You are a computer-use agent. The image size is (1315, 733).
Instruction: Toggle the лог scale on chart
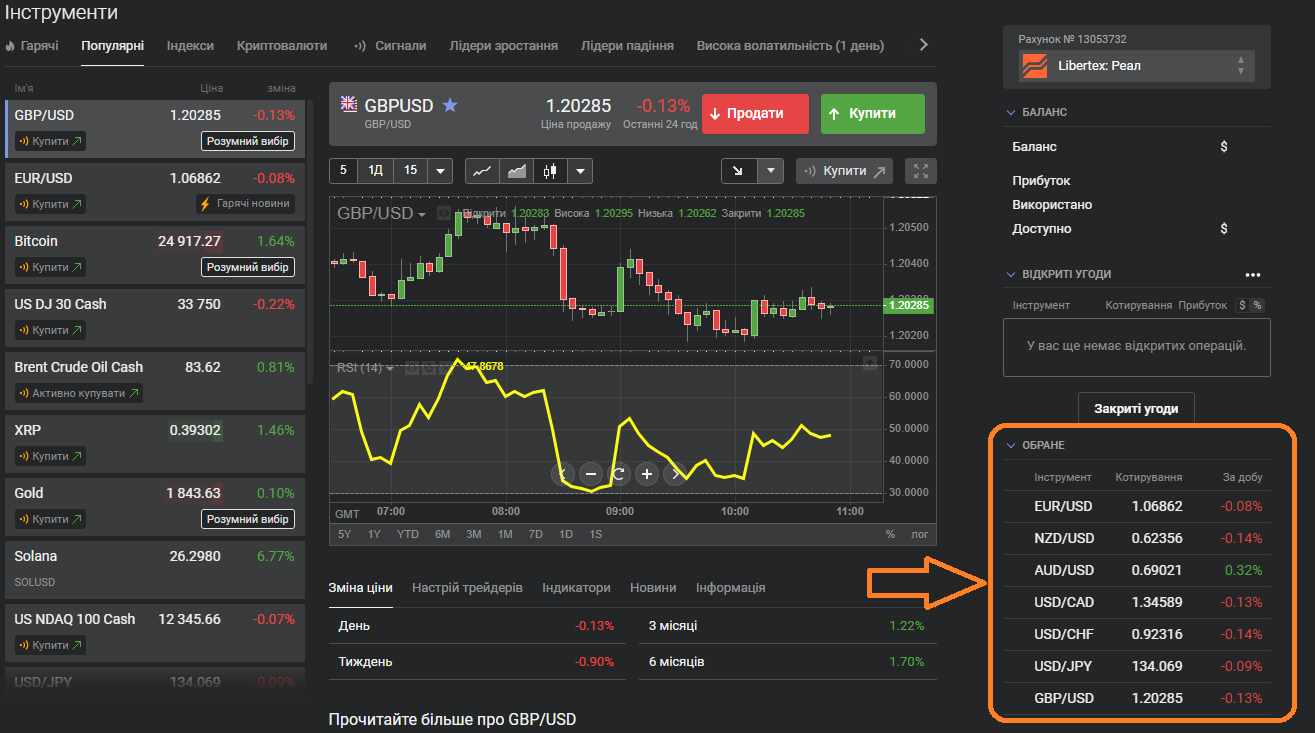pos(919,534)
